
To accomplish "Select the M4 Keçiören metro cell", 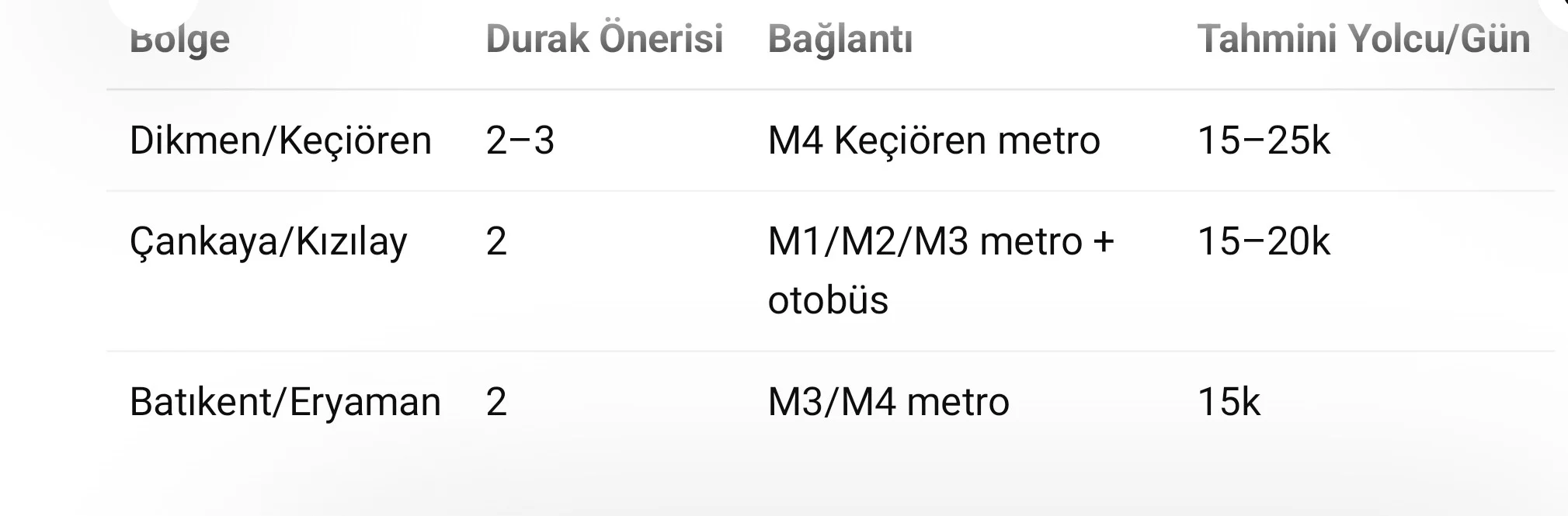I will click(933, 140).
